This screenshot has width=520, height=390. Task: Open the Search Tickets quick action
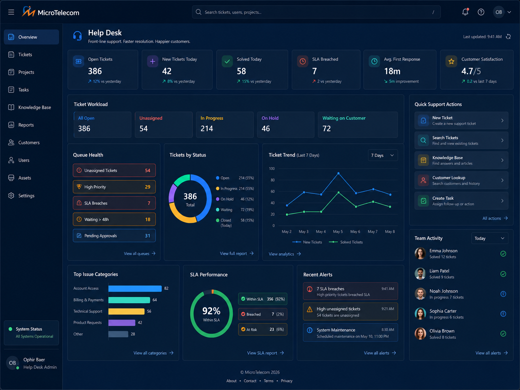point(461,140)
